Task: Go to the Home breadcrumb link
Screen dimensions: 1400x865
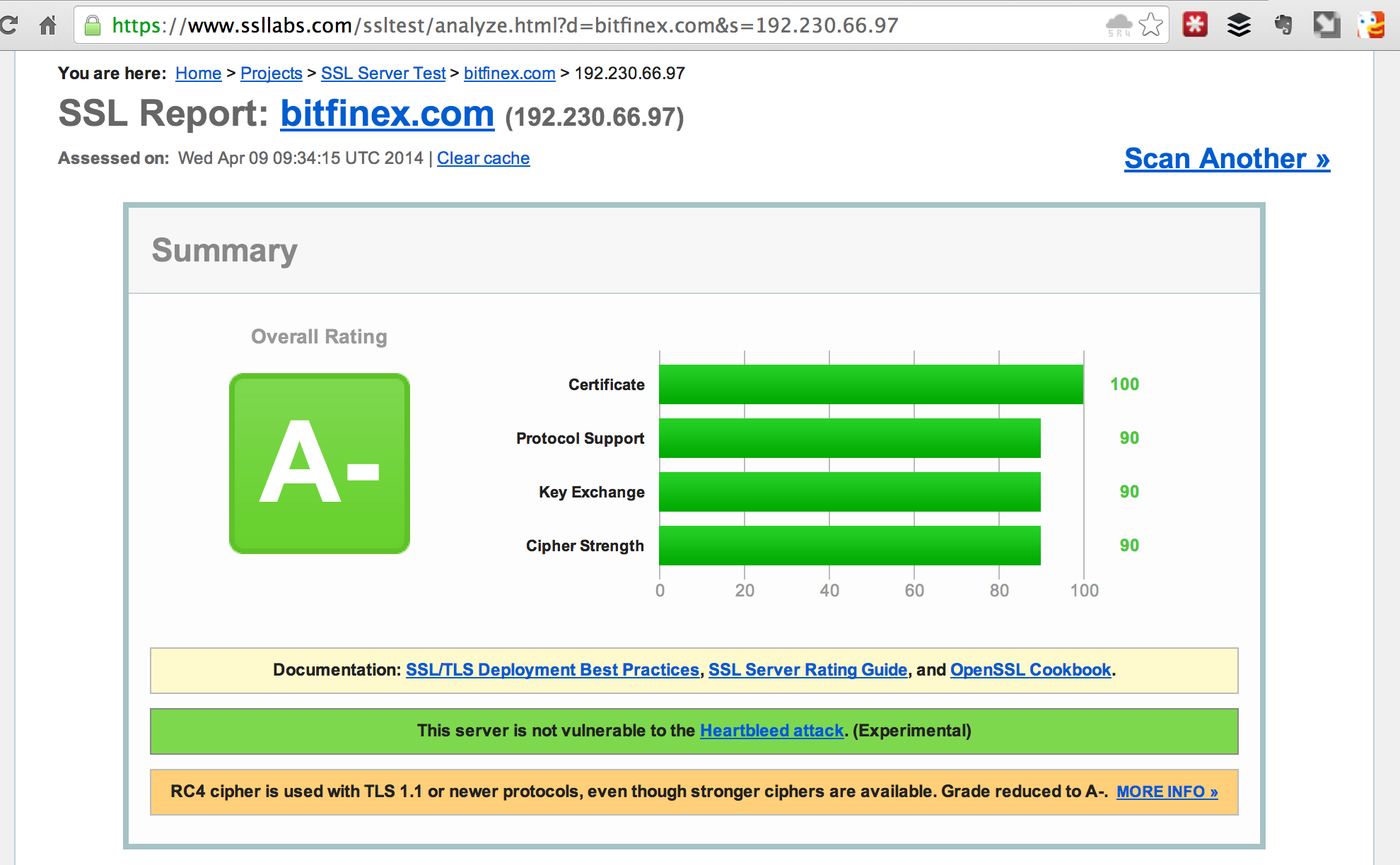Action: point(198,73)
